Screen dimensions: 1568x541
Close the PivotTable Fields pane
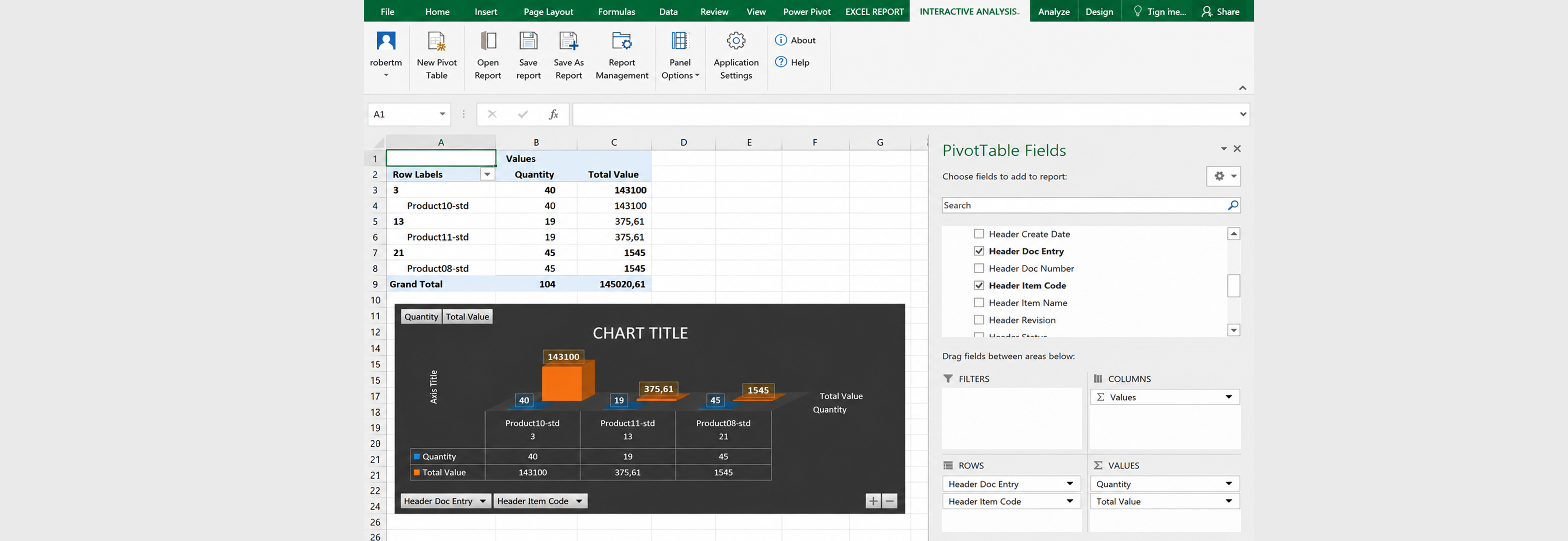pos(1237,148)
